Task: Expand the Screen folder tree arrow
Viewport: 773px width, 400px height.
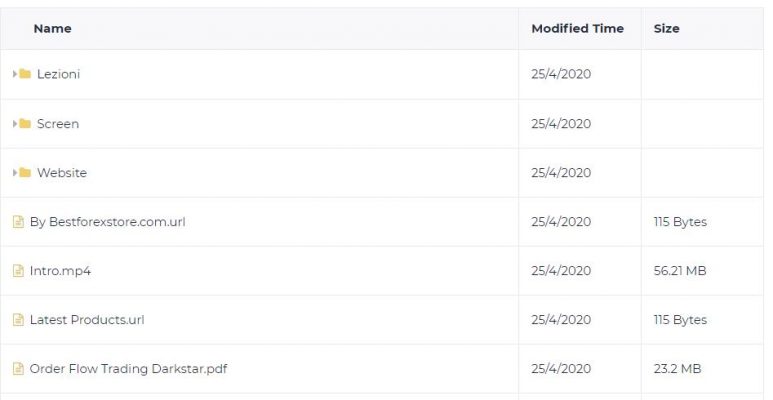Action: pyautogui.click(x=15, y=123)
